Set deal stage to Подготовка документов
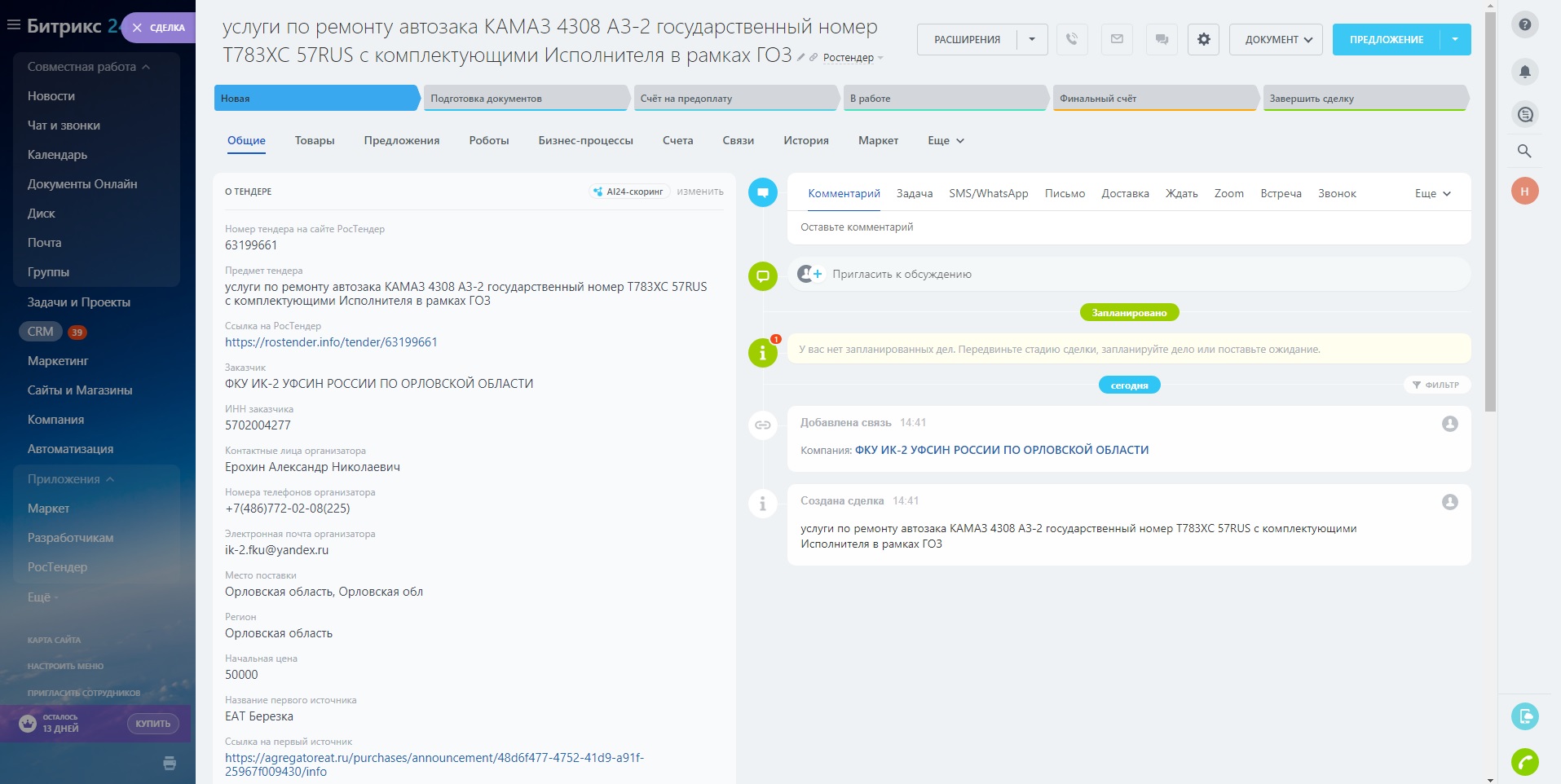 [527, 98]
